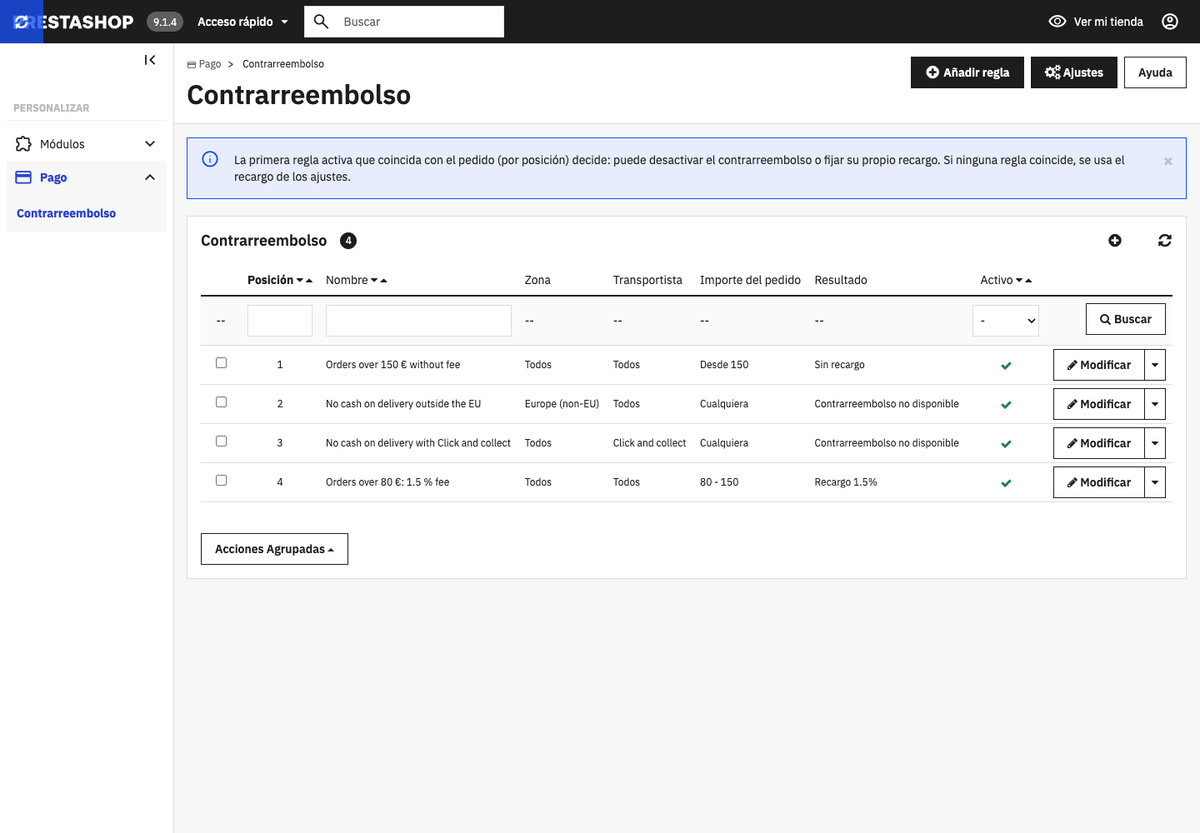Click the Nombre filter input
Image resolution: width=1200 pixels, height=833 pixels.
pos(419,320)
